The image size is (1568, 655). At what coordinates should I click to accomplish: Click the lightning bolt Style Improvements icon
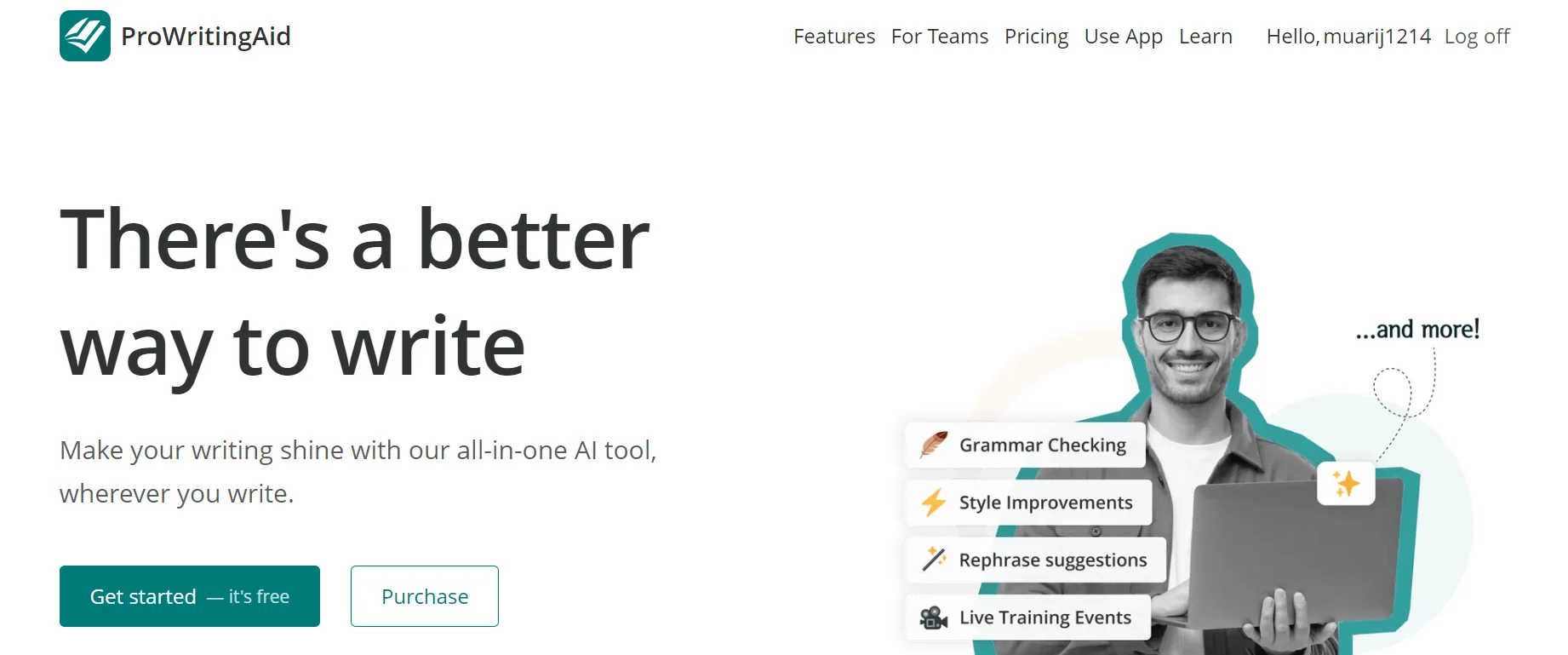tap(934, 503)
